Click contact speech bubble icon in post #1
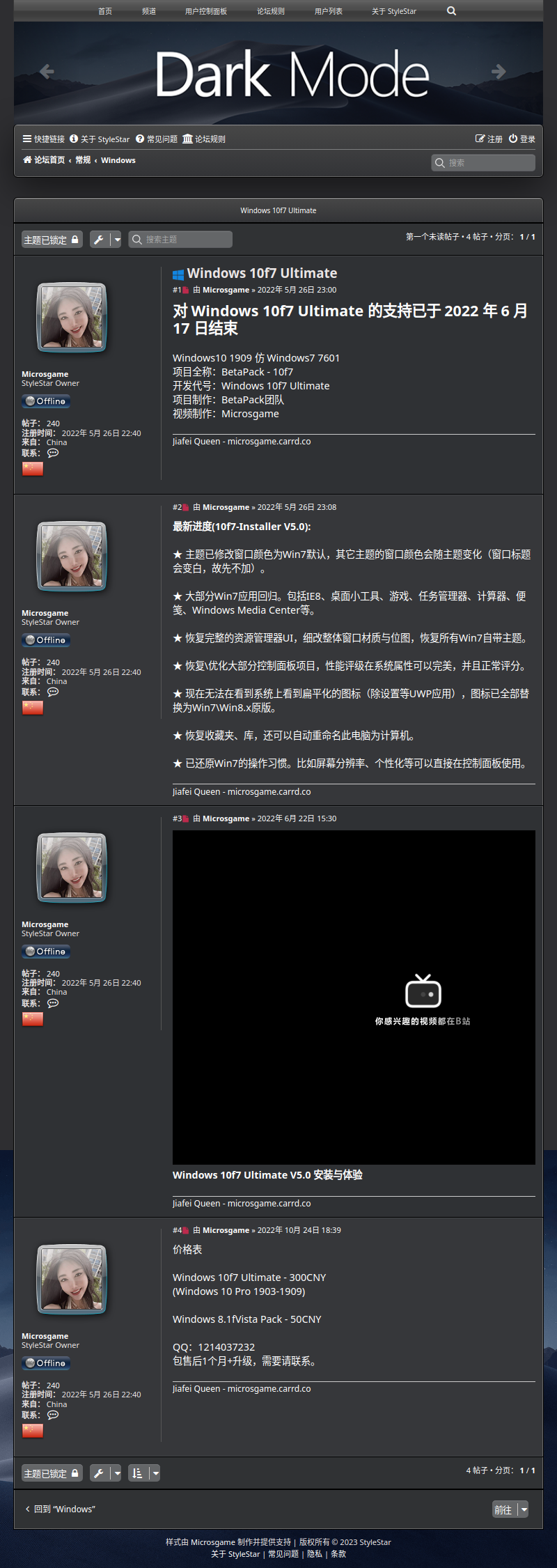The image size is (557, 1568). tap(53, 453)
